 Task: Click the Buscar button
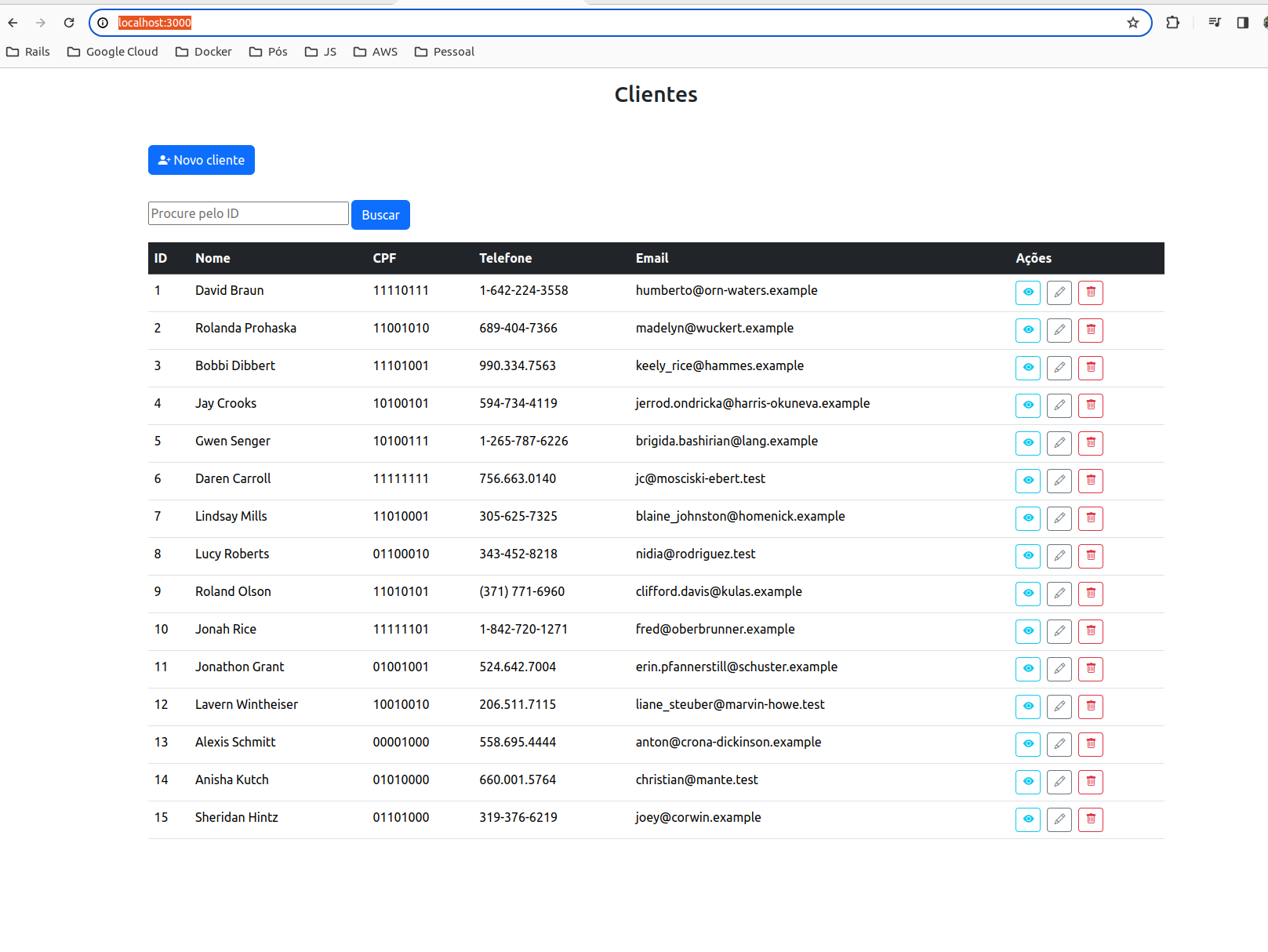(x=380, y=215)
